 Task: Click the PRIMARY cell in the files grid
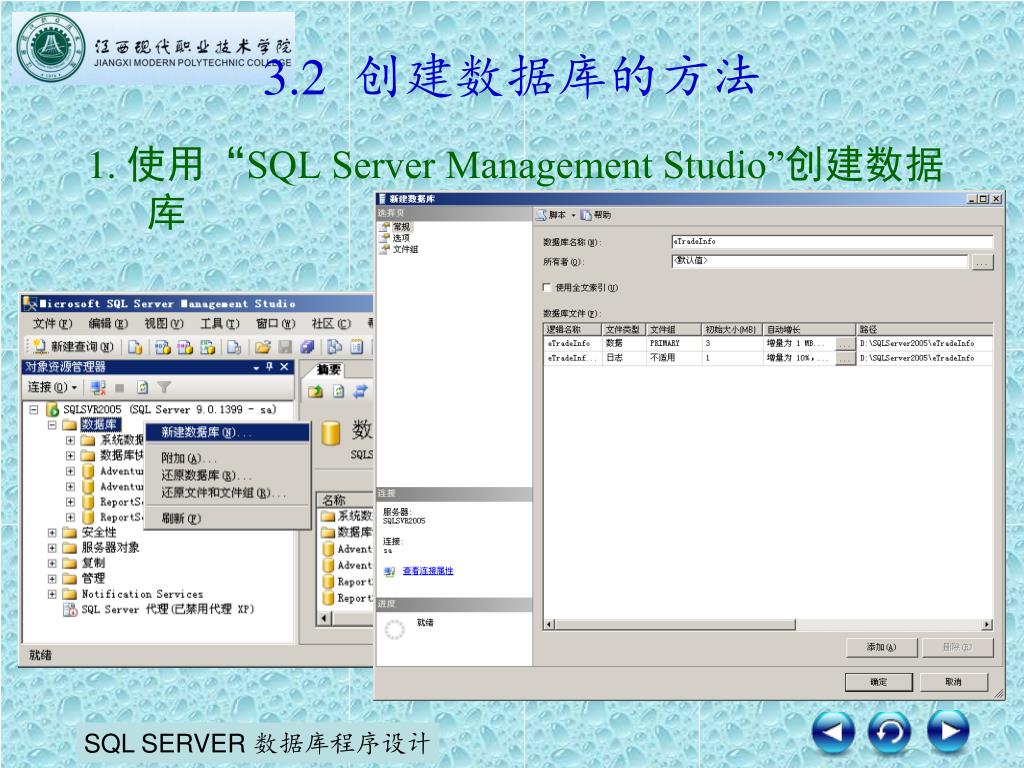point(673,344)
